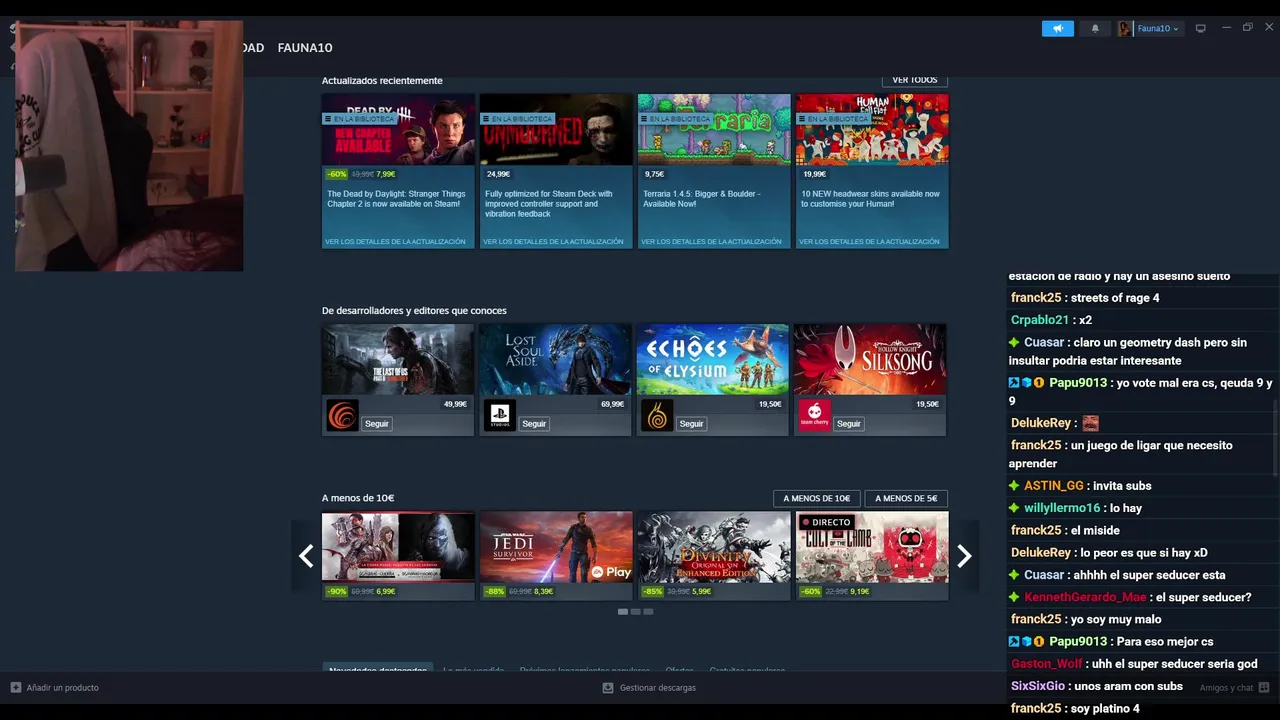Click the SixSixGio username in chat

tap(1038, 686)
